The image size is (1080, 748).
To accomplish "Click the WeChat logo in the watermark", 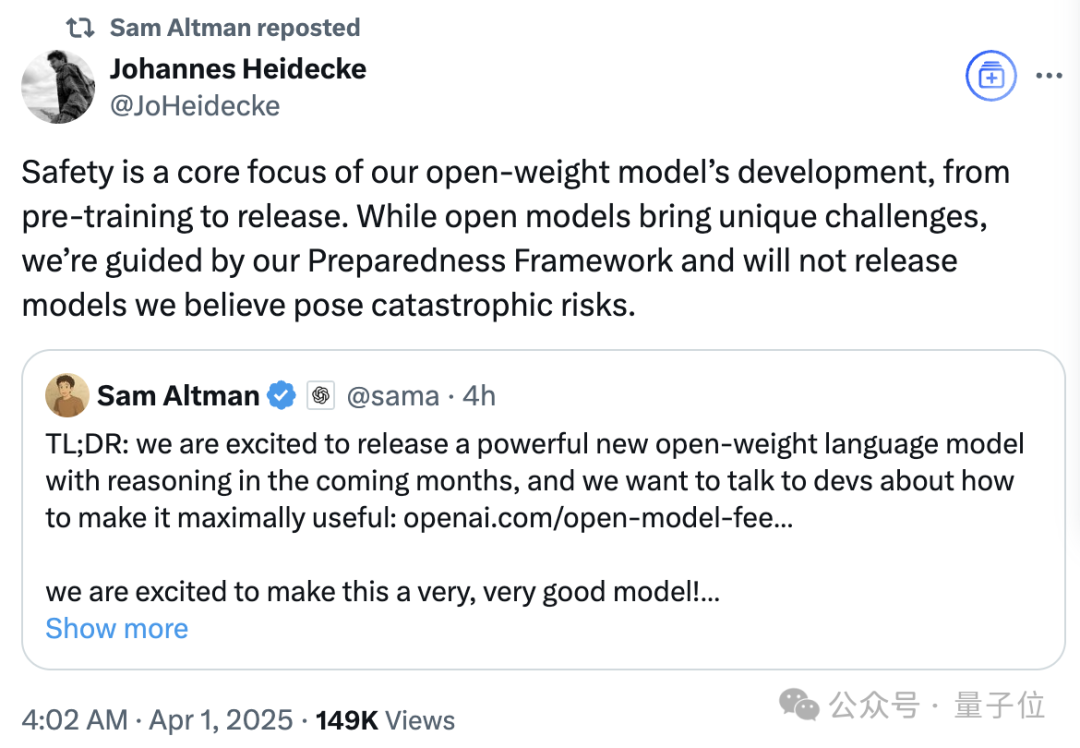I will (800, 705).
